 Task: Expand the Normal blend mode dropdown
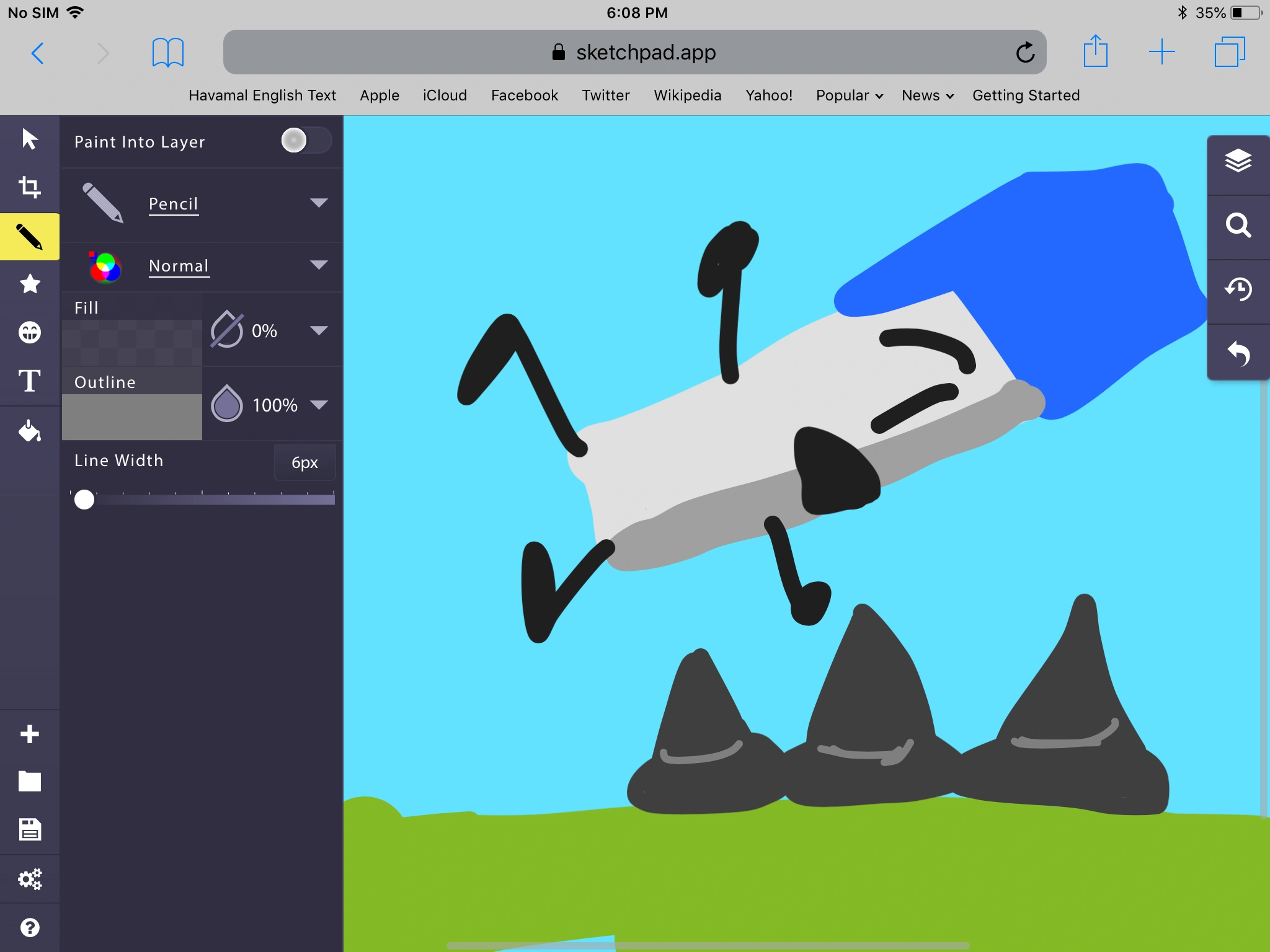(318, 265)
